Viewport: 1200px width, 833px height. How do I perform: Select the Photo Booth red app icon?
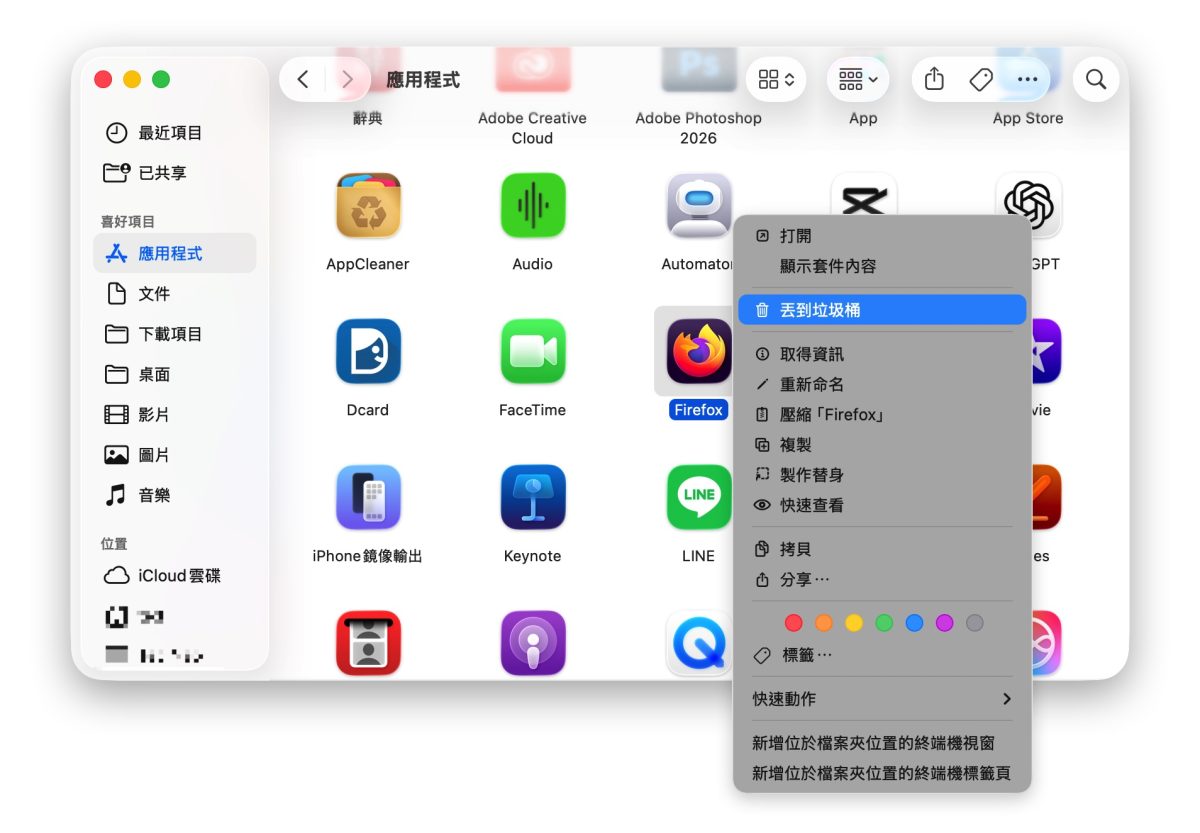pyautogui.click(x=368, y=643)
